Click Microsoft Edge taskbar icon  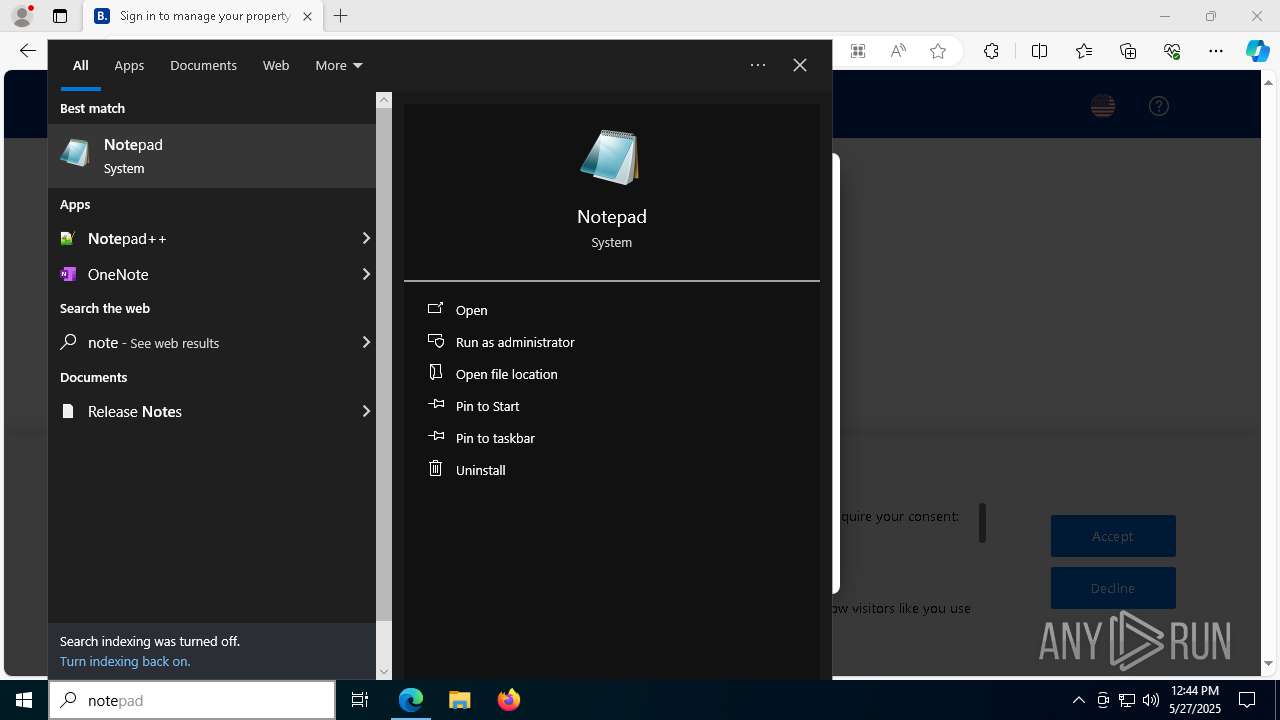coord(411,700)
